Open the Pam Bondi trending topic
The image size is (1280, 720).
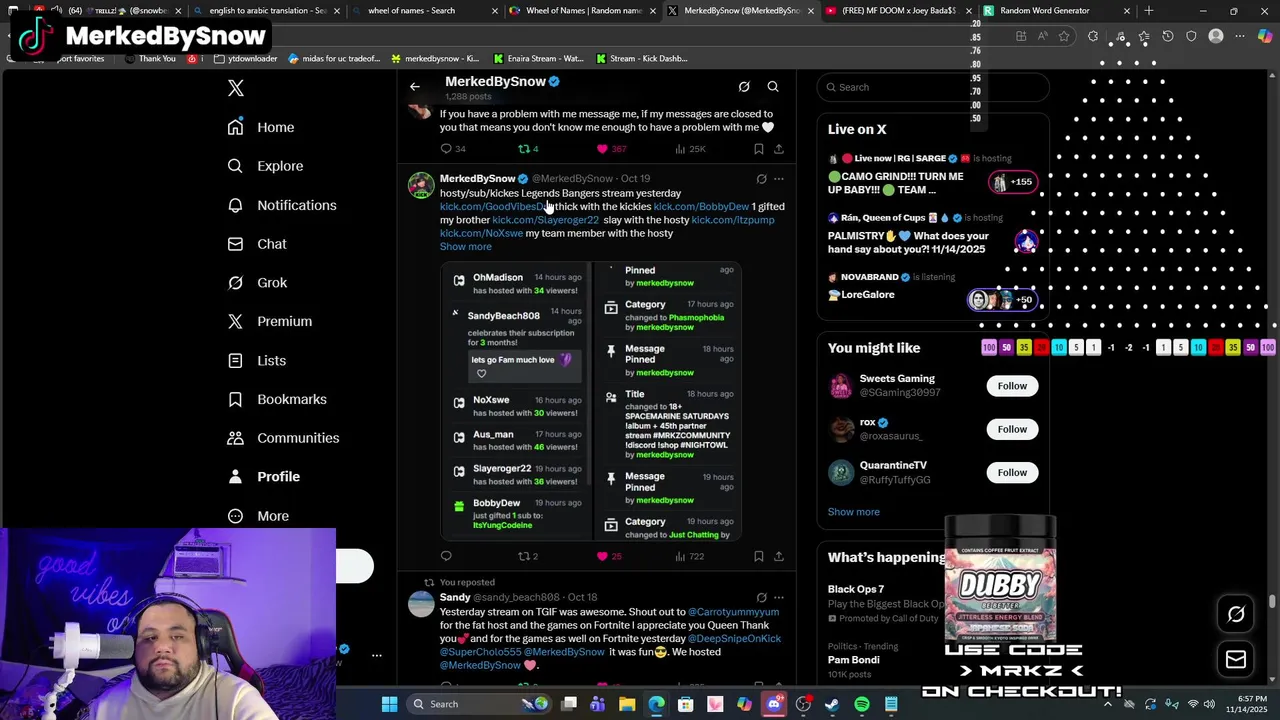click(854, 660)
